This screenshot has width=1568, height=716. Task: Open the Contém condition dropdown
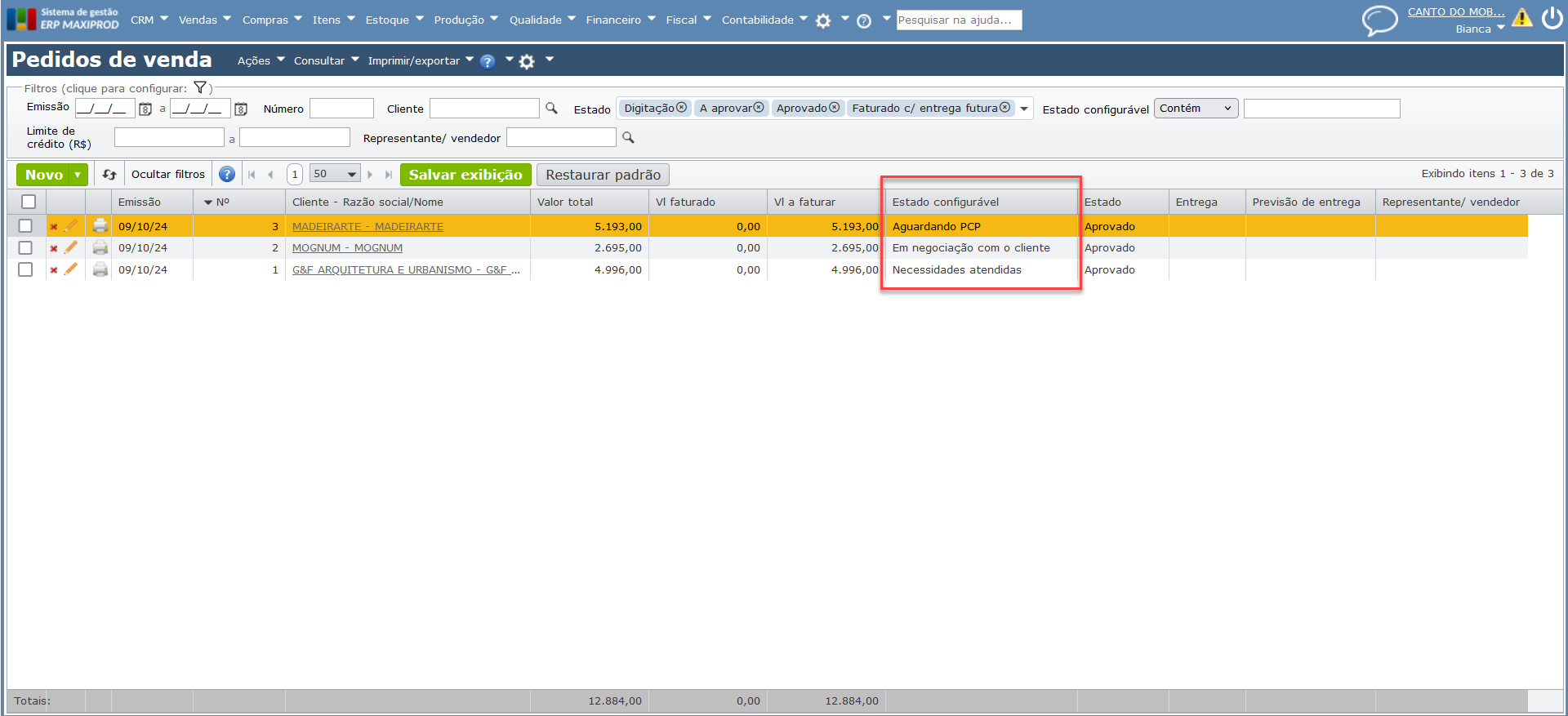click(x=1196, y=109)
